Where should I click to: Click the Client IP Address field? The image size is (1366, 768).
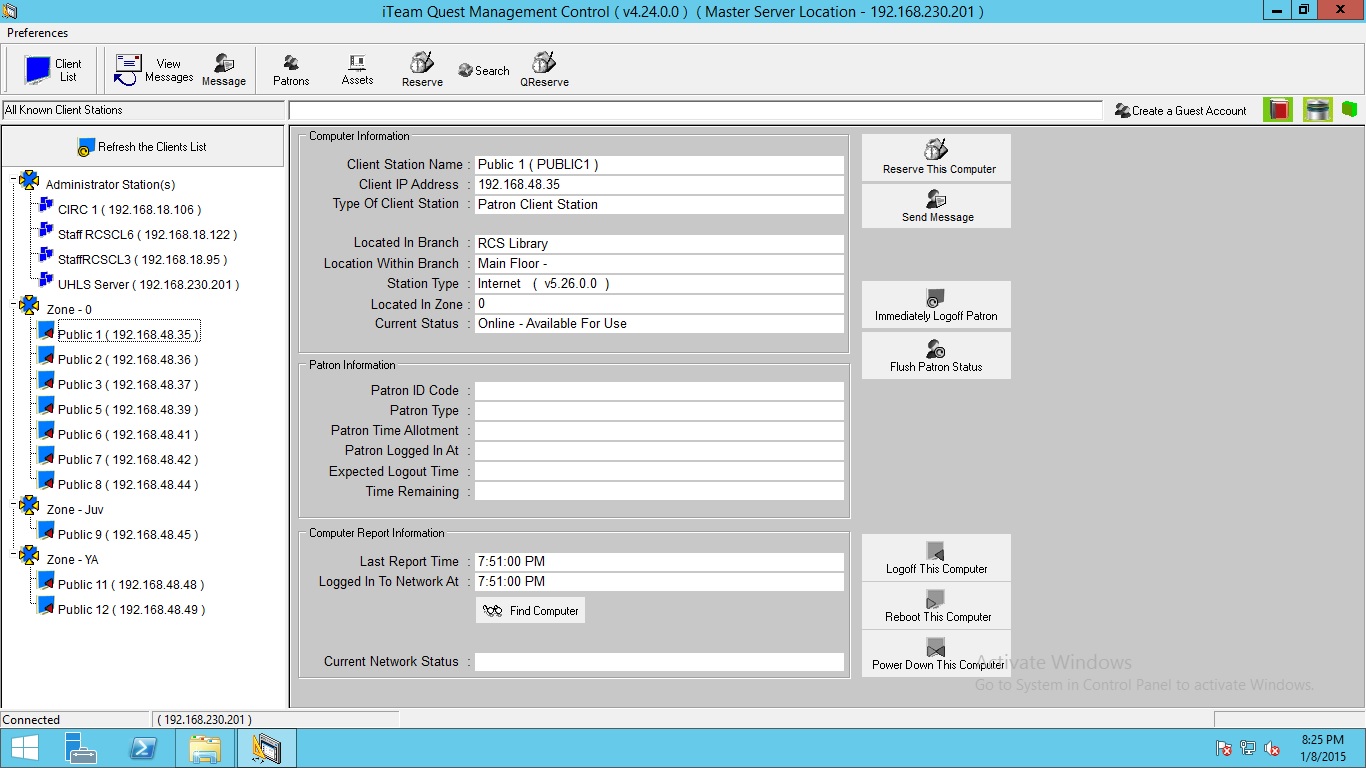tap(659, 184)
